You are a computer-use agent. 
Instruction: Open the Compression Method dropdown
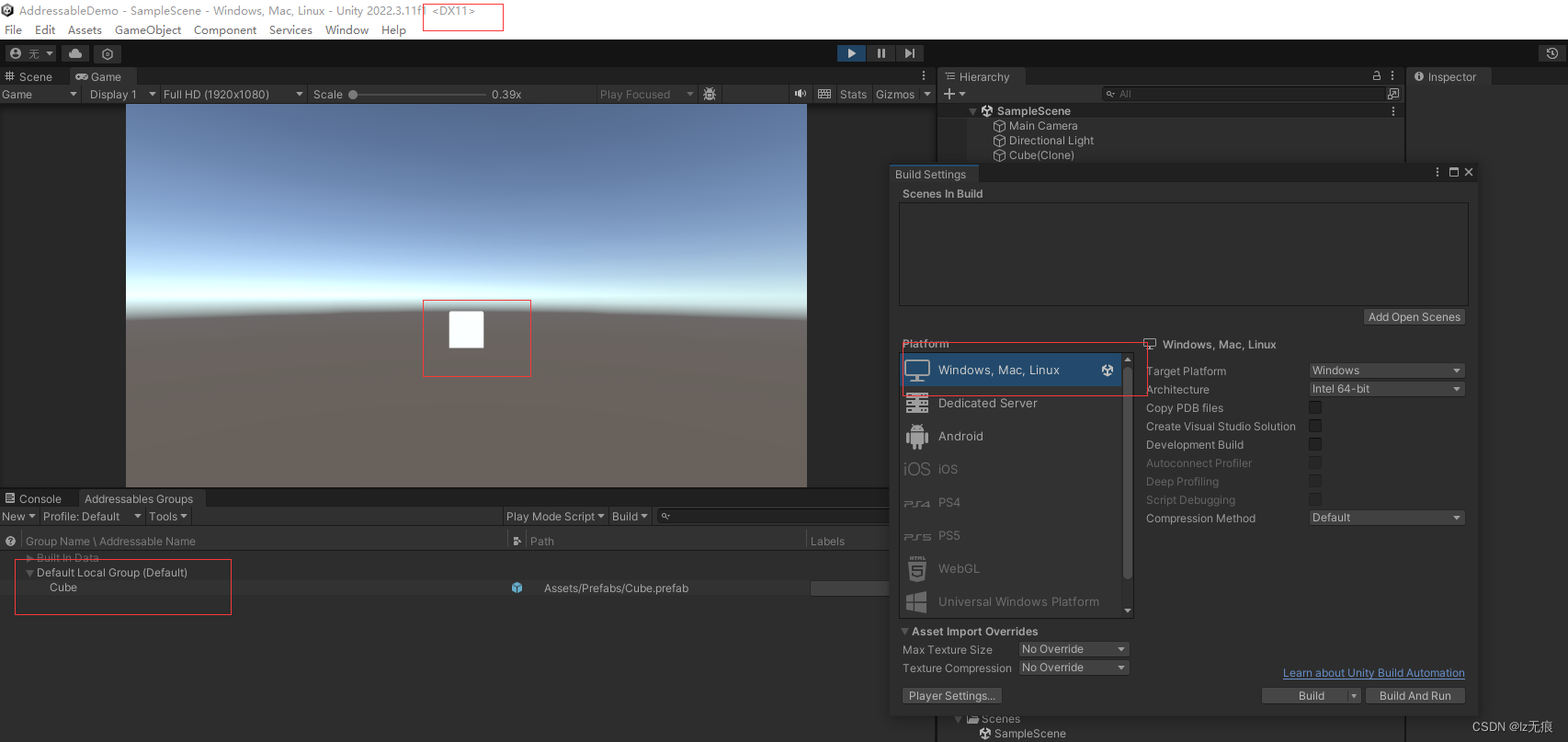pos(1386,518)
